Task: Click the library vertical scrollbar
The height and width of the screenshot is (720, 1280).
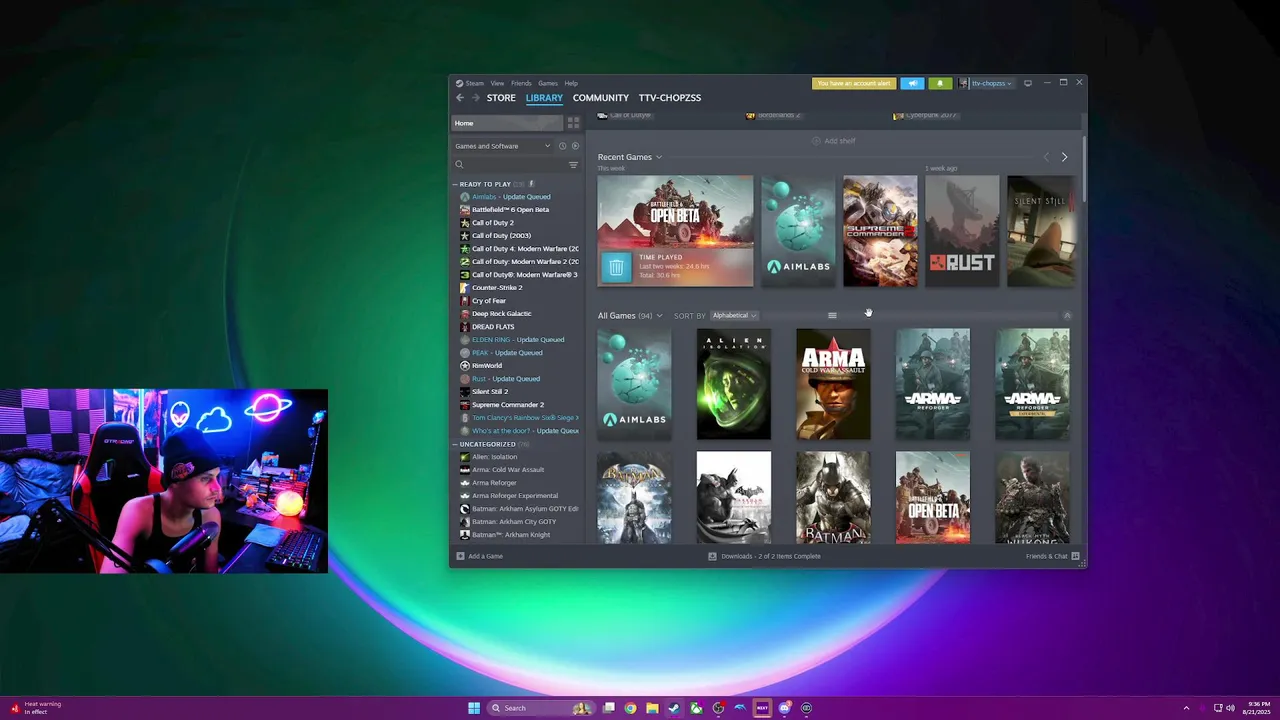Action: pos(1082,170)
